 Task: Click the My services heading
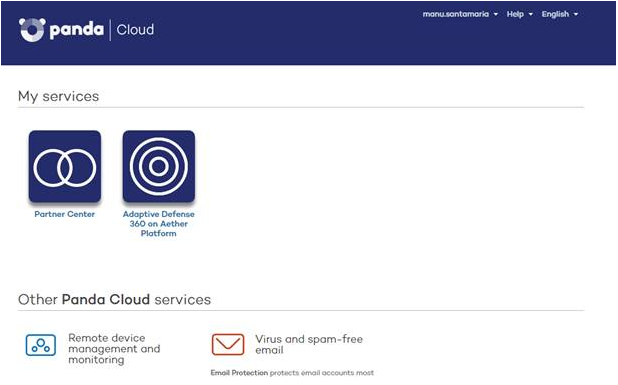(58, 97)
